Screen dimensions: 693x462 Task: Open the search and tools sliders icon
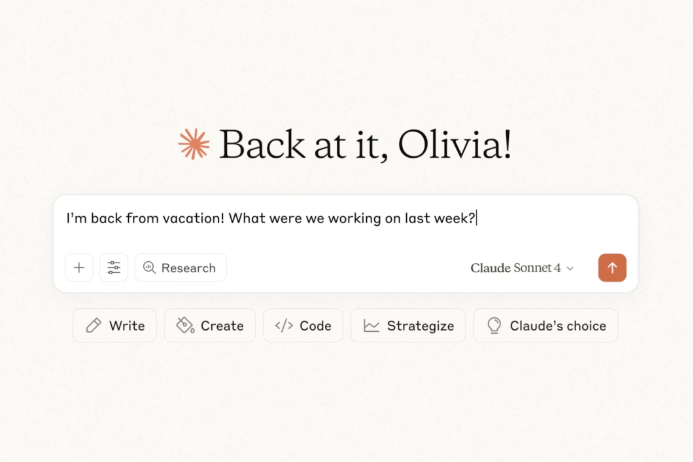[114, 268]
